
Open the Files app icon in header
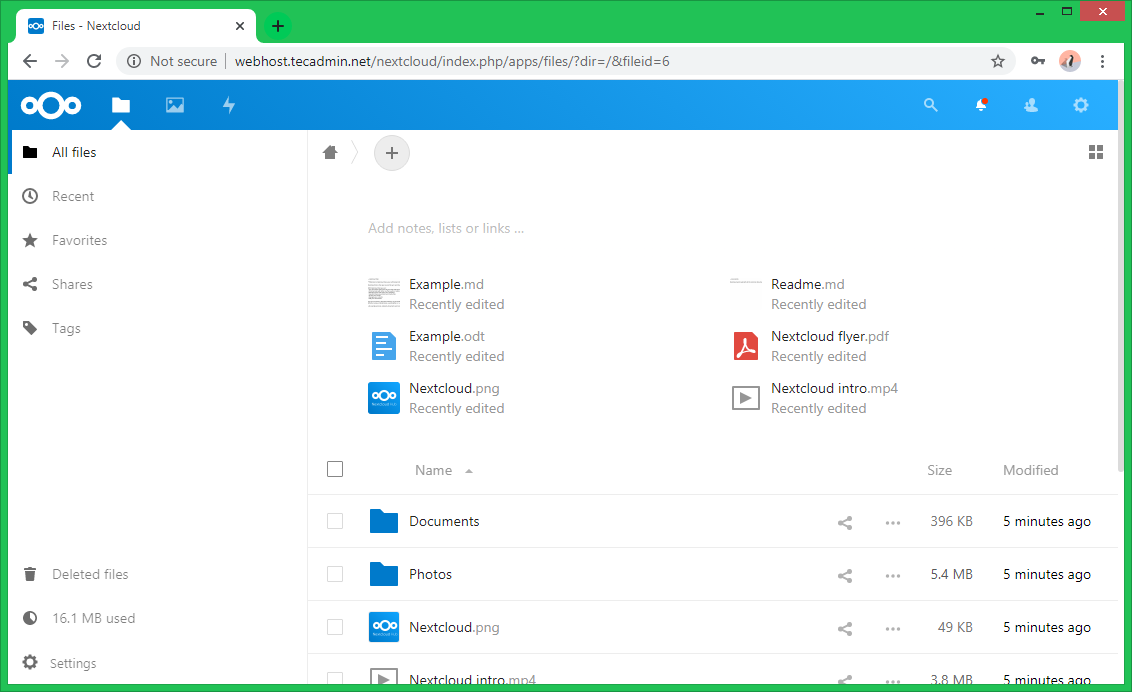(x=121, y=105)
